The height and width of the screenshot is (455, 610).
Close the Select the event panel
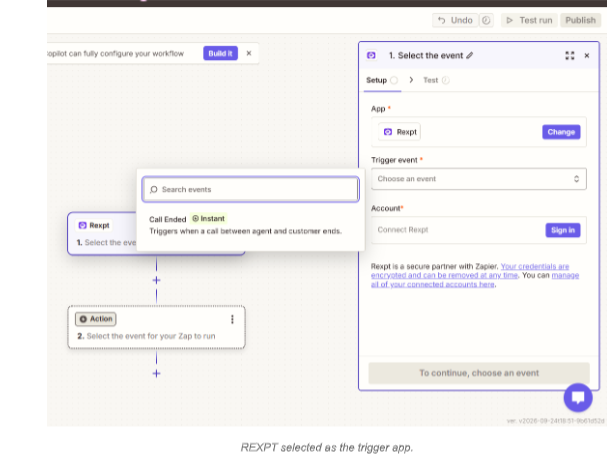coord(587,56)
